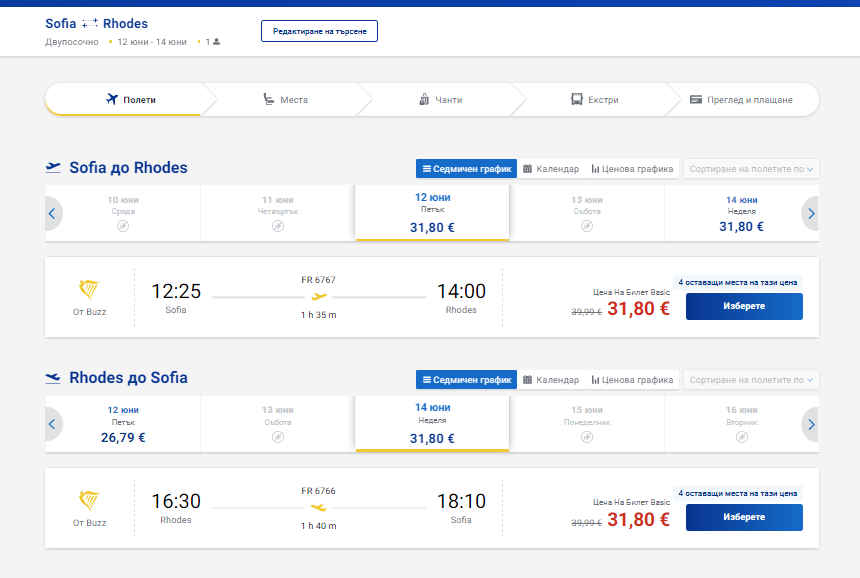This screenshot has height=578, width=860.
Task: Select return date 12 юни for 26,79 €
Action: (x=123, y=424)
